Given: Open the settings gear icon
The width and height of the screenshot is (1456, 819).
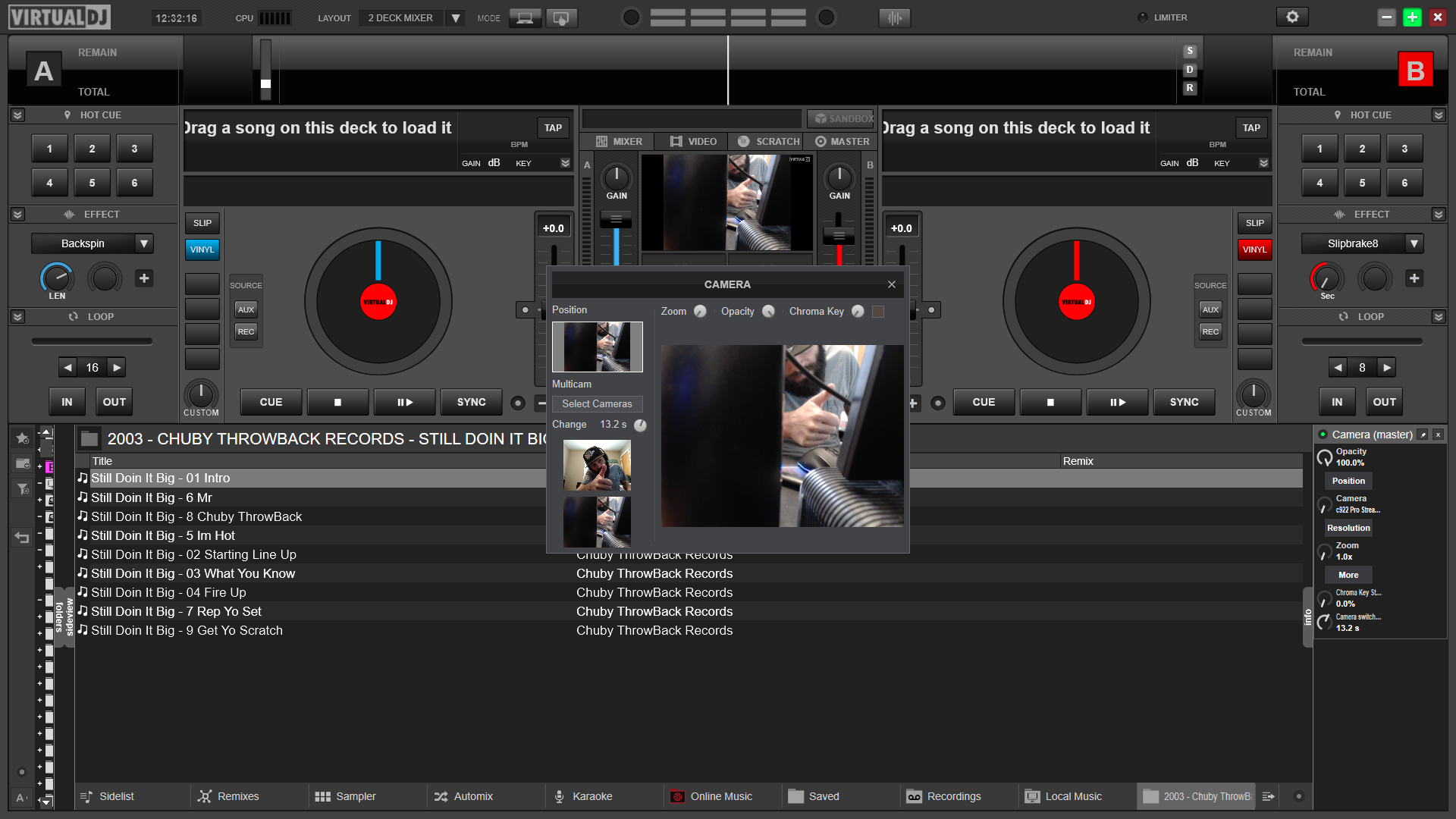Looking at the screenshot, I should coord(1292,17).
